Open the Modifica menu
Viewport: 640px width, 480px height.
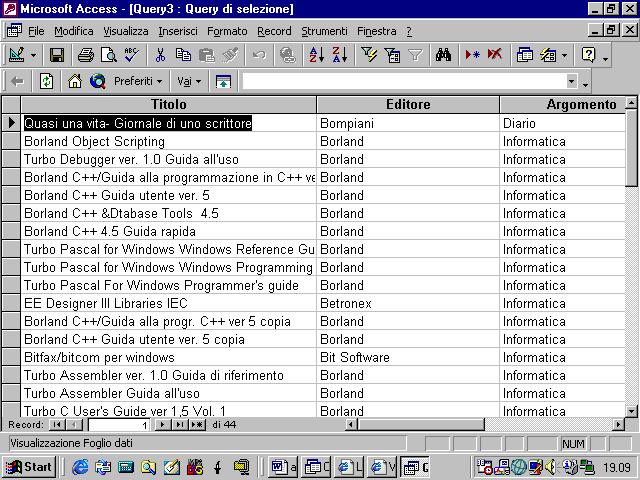(x=74, y=31)
